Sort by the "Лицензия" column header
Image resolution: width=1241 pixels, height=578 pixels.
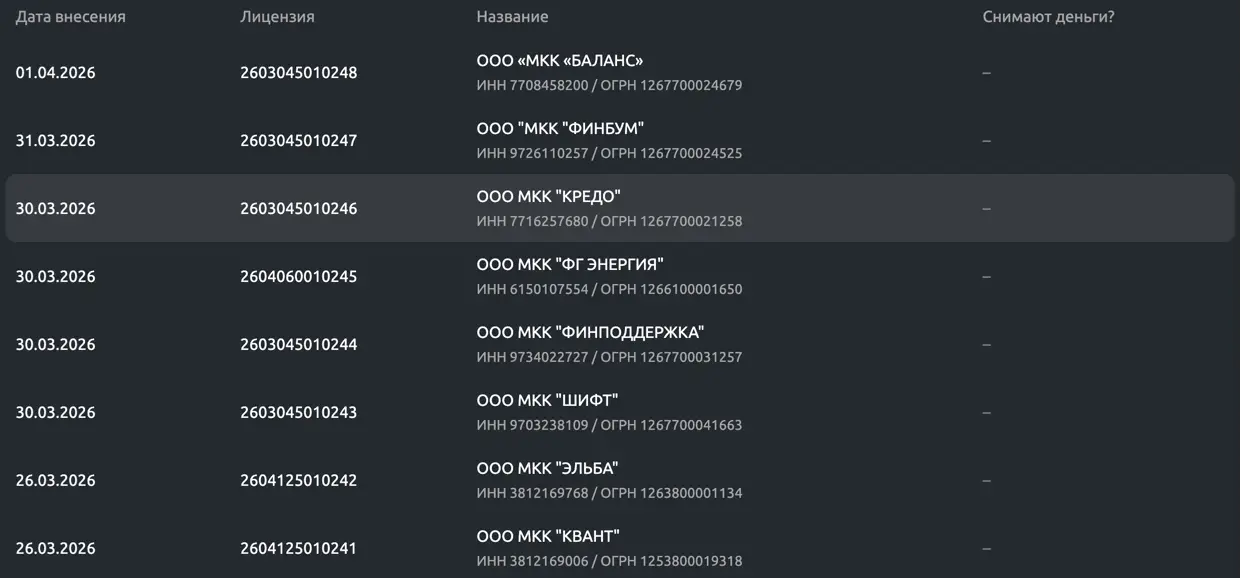tap(277, 17)
